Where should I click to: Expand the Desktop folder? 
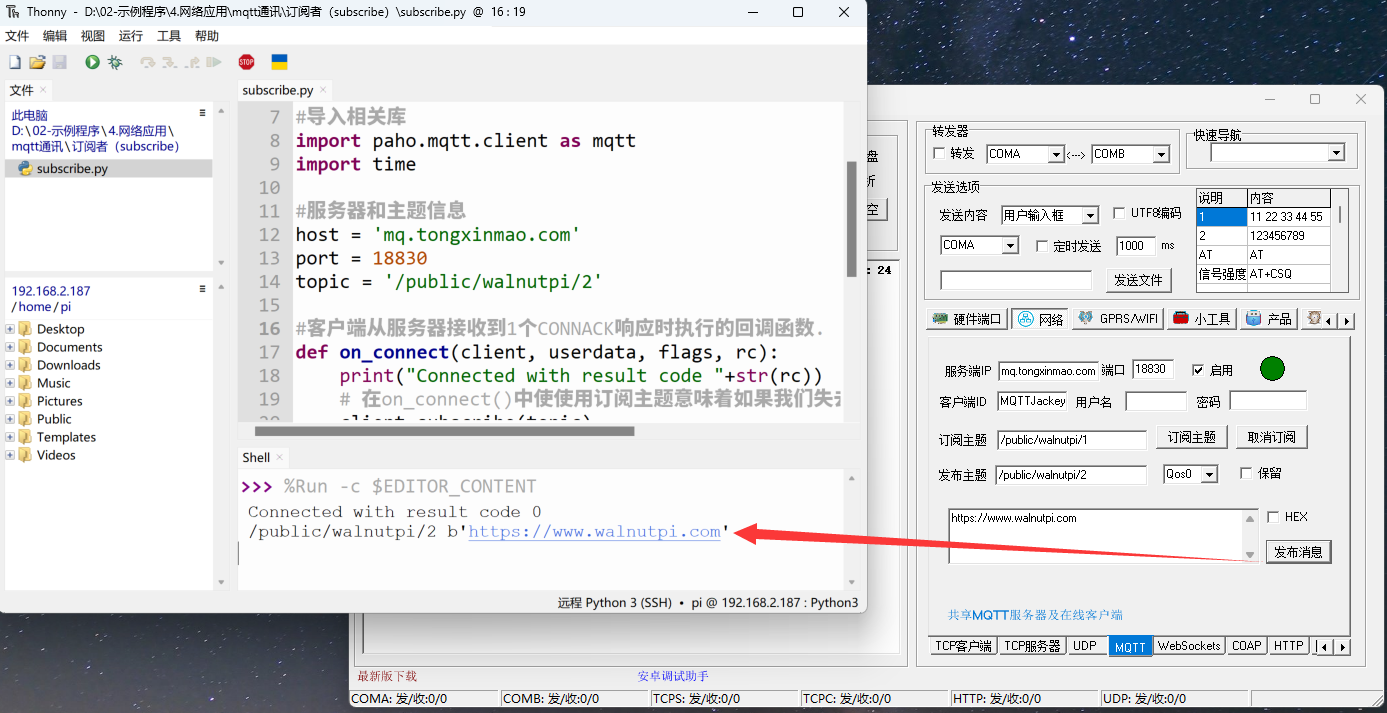tap(10, 329)
